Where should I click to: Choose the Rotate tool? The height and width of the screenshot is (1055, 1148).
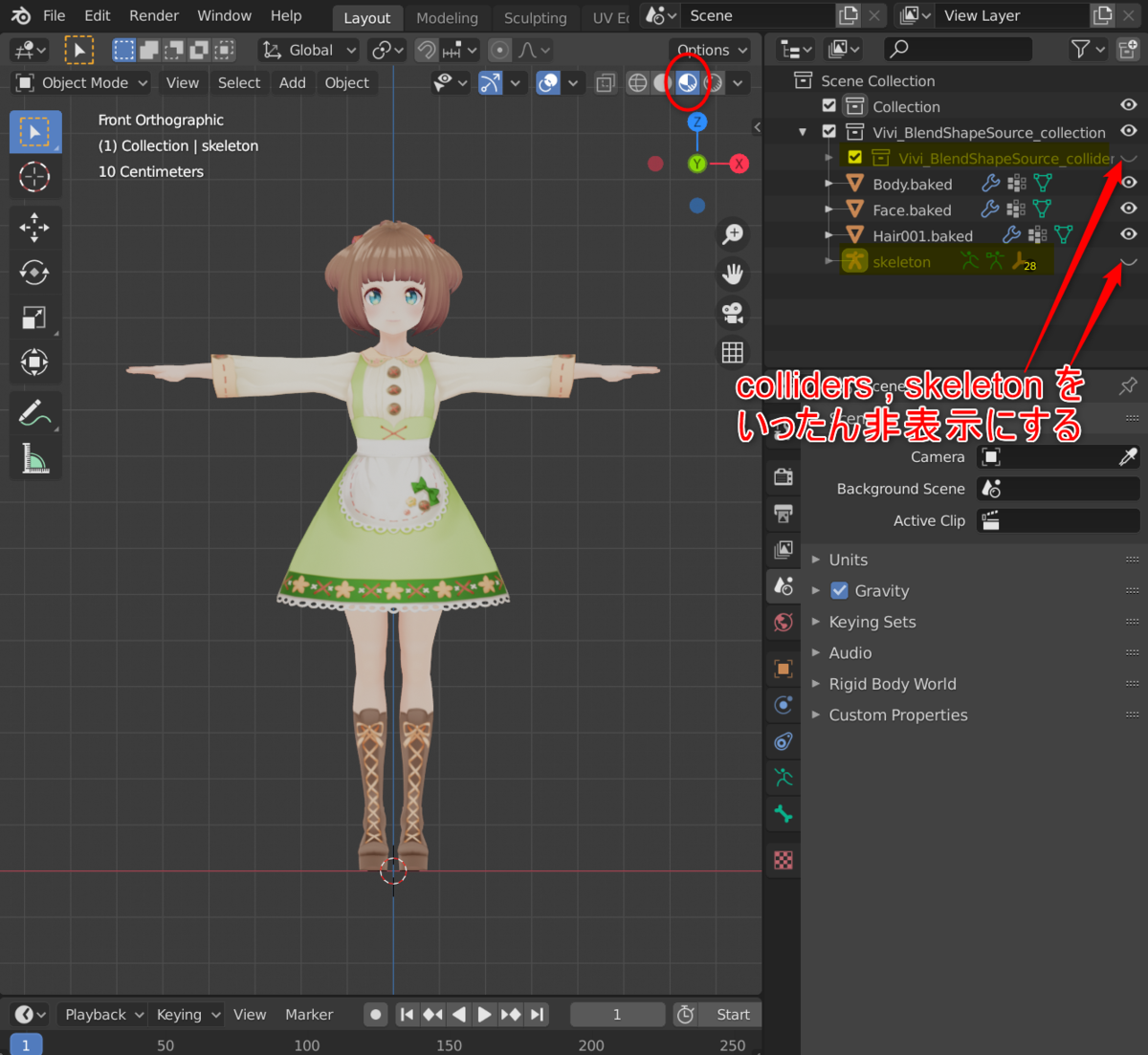pos(35,273)
